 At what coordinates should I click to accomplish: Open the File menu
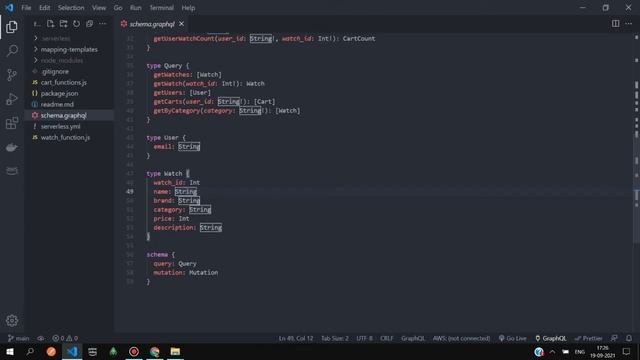coord(26,8)
